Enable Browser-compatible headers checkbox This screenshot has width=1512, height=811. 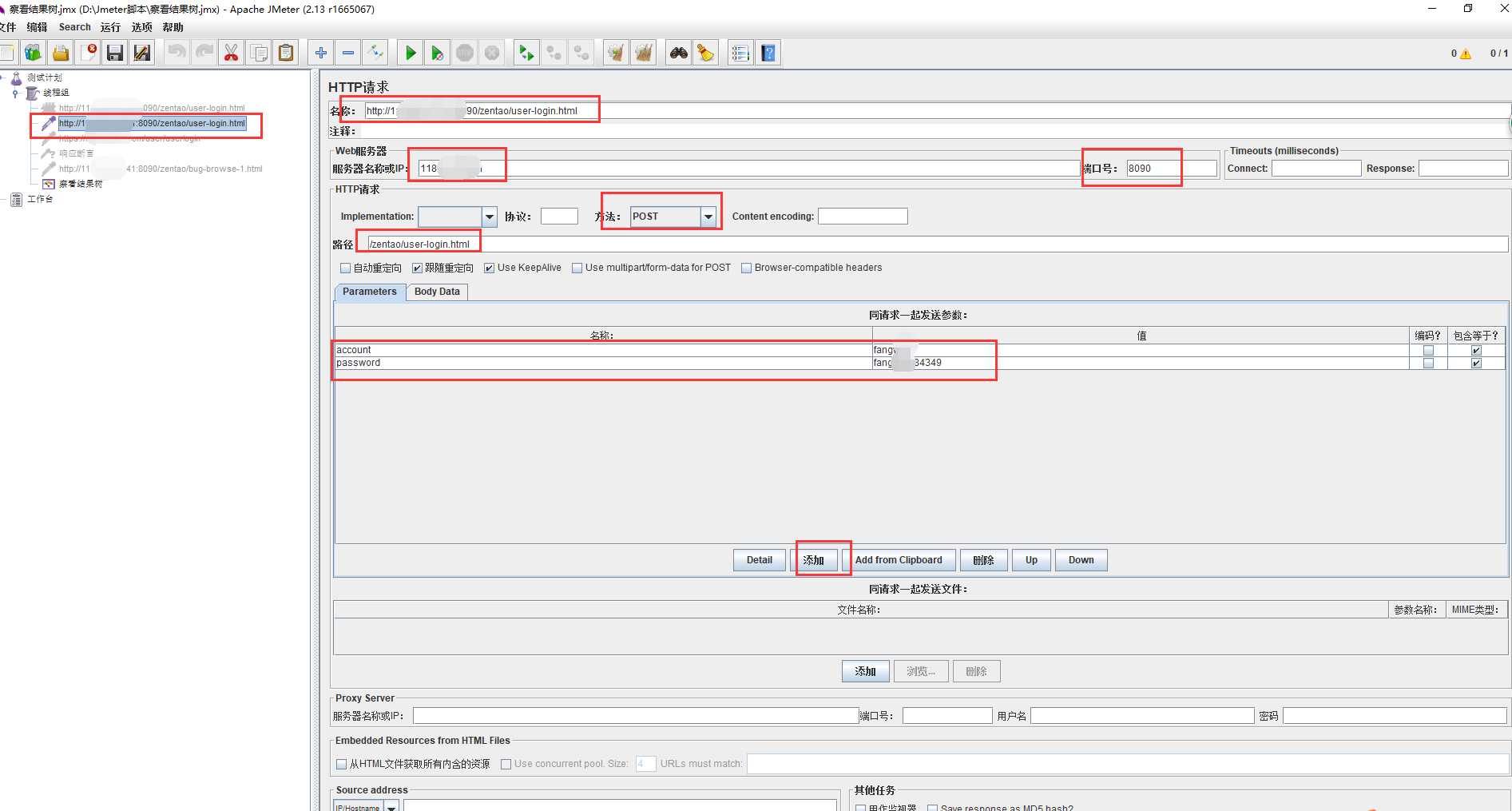[x=746, y=268]
